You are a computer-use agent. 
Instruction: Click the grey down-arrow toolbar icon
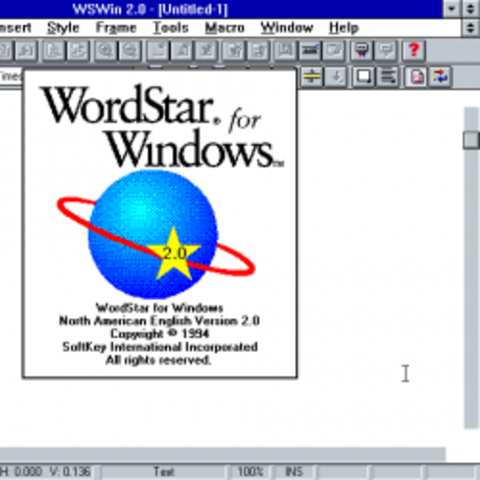tap(337, 77)
